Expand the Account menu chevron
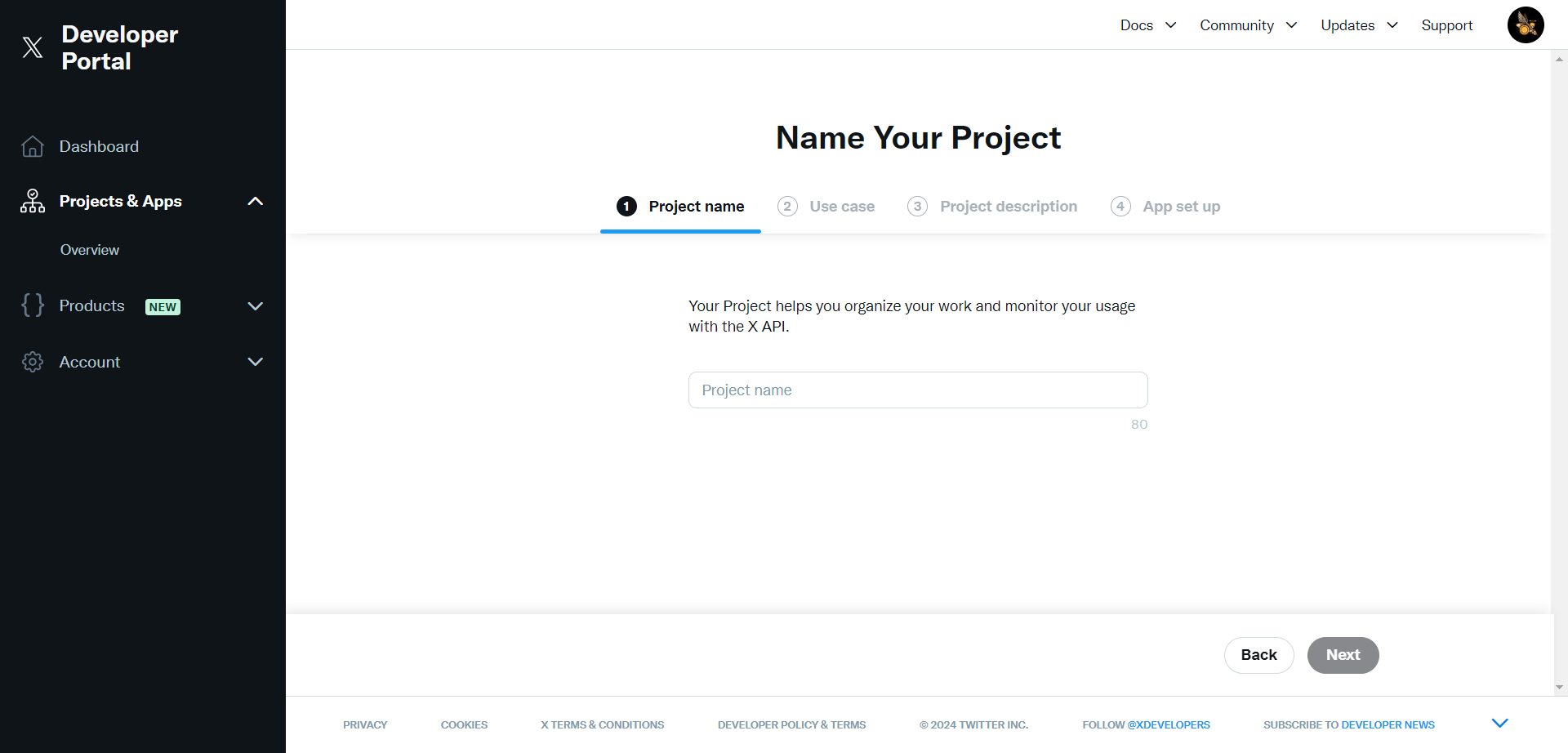The width and height of the screenshot is (1568, 753). coord(255,362)
